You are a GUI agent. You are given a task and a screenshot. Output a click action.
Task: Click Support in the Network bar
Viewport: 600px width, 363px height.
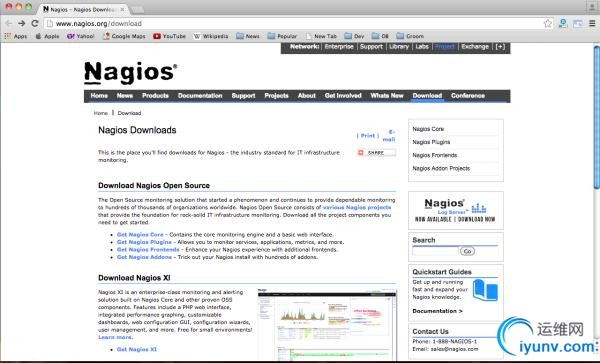coord(371,47)
